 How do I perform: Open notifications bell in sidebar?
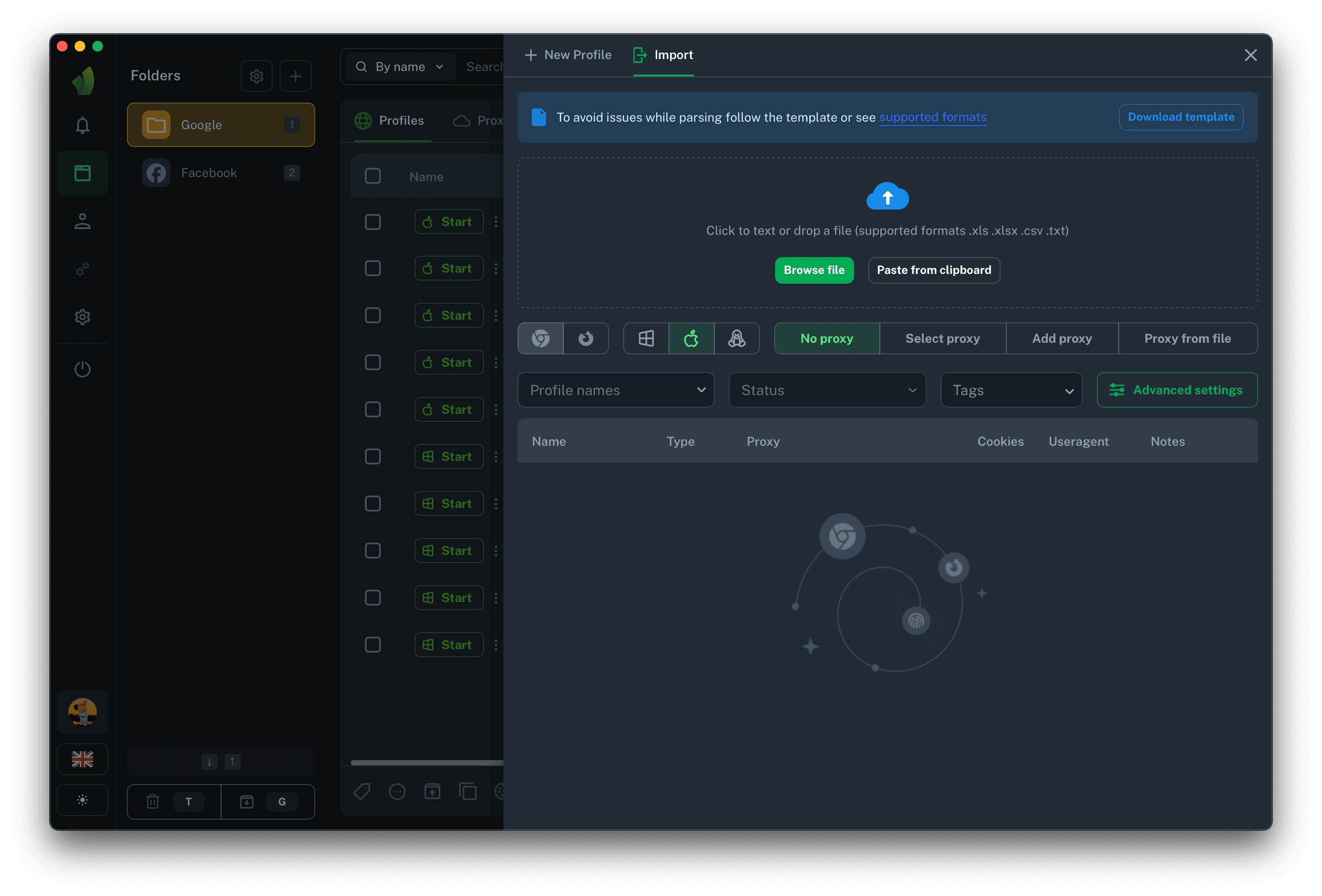[83, 125]
